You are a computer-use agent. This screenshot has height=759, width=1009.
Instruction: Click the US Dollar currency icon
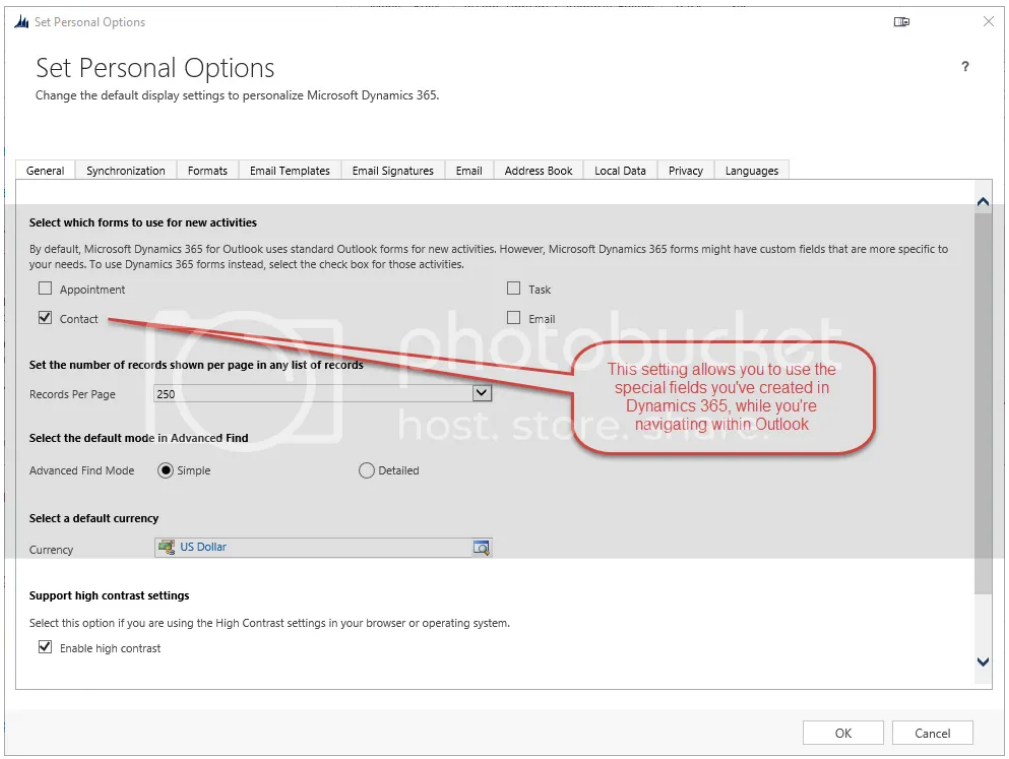pyautogui.click(x=166, y=547)
